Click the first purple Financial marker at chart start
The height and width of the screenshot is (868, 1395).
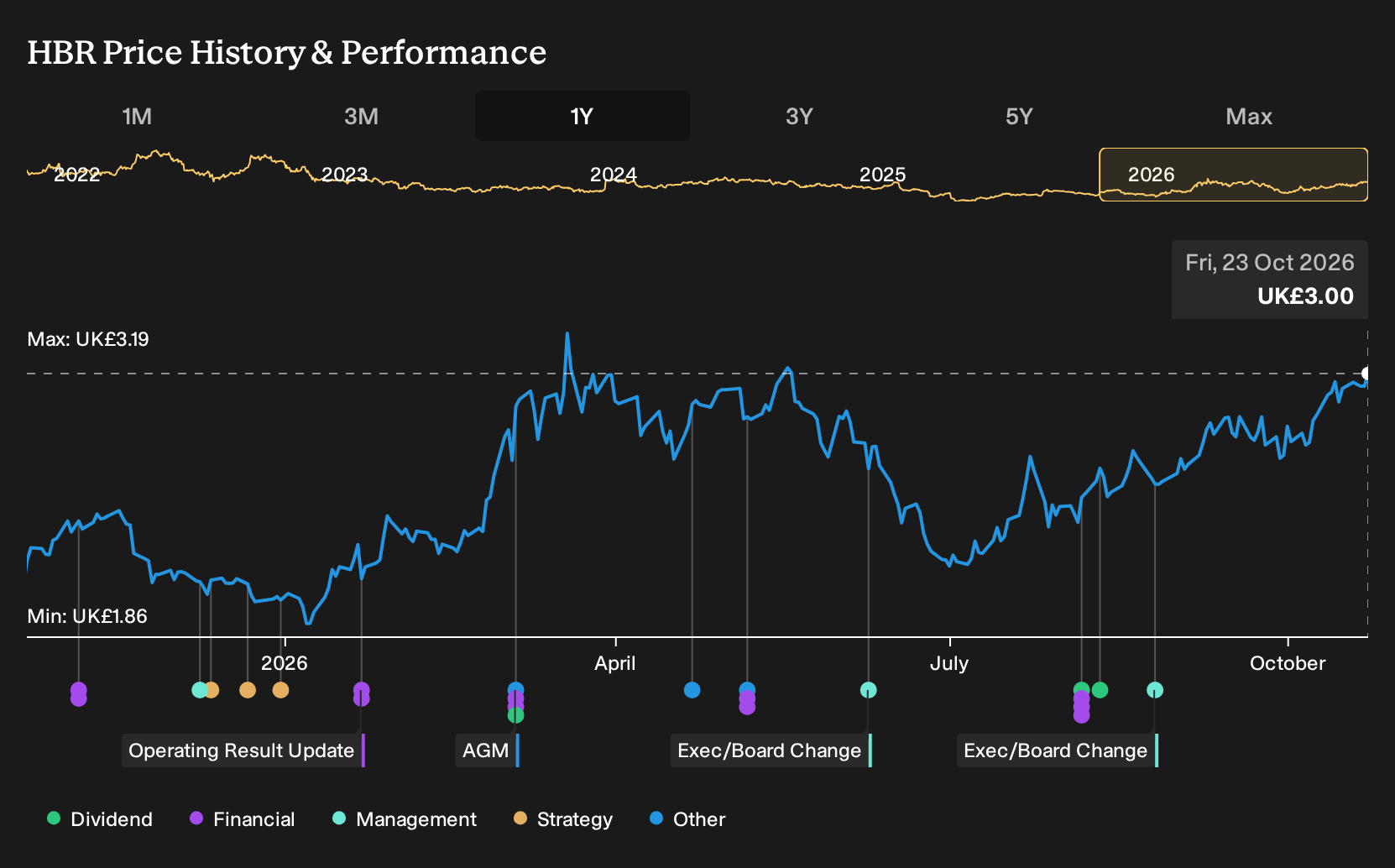tap(79, 690)
